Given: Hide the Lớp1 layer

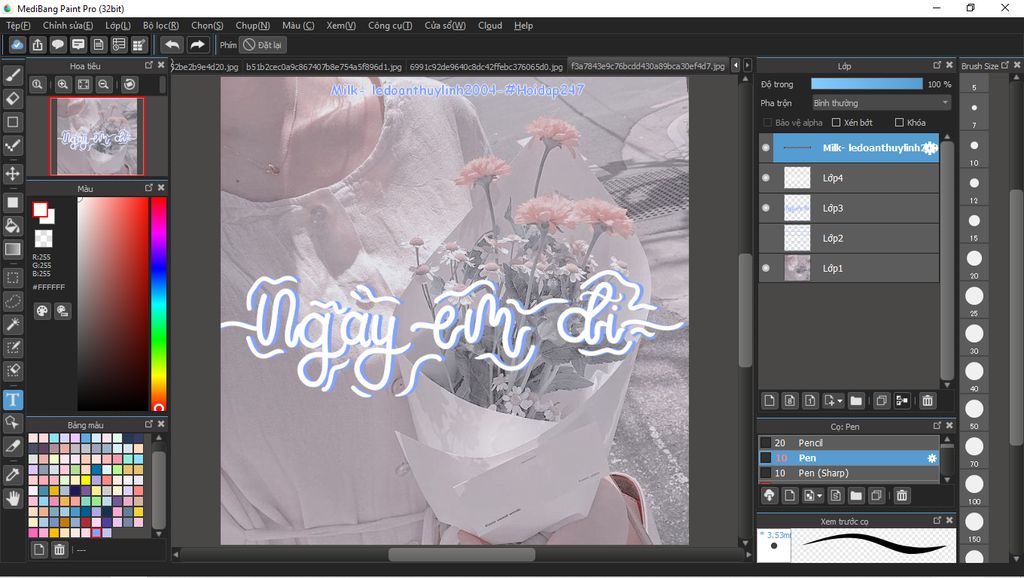Looking at the screenshot, I should (x=766, y=268).
